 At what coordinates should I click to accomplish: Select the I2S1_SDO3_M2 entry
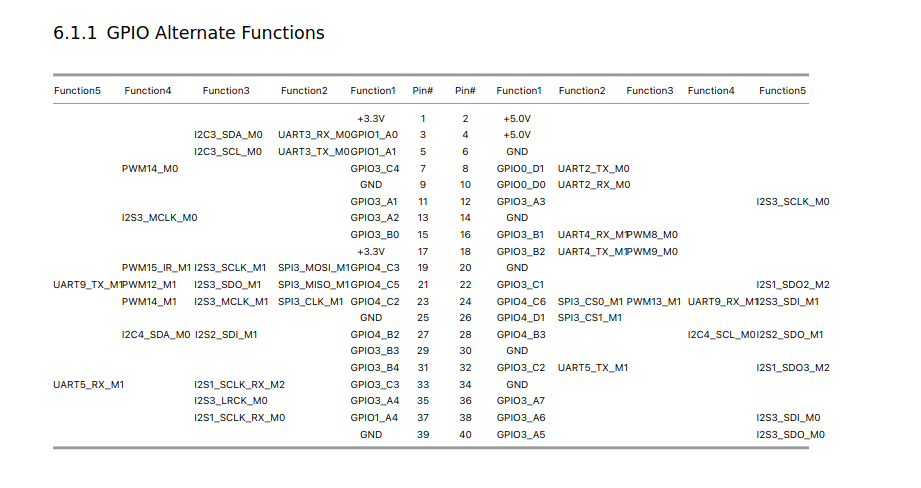(x=793, y=368)
